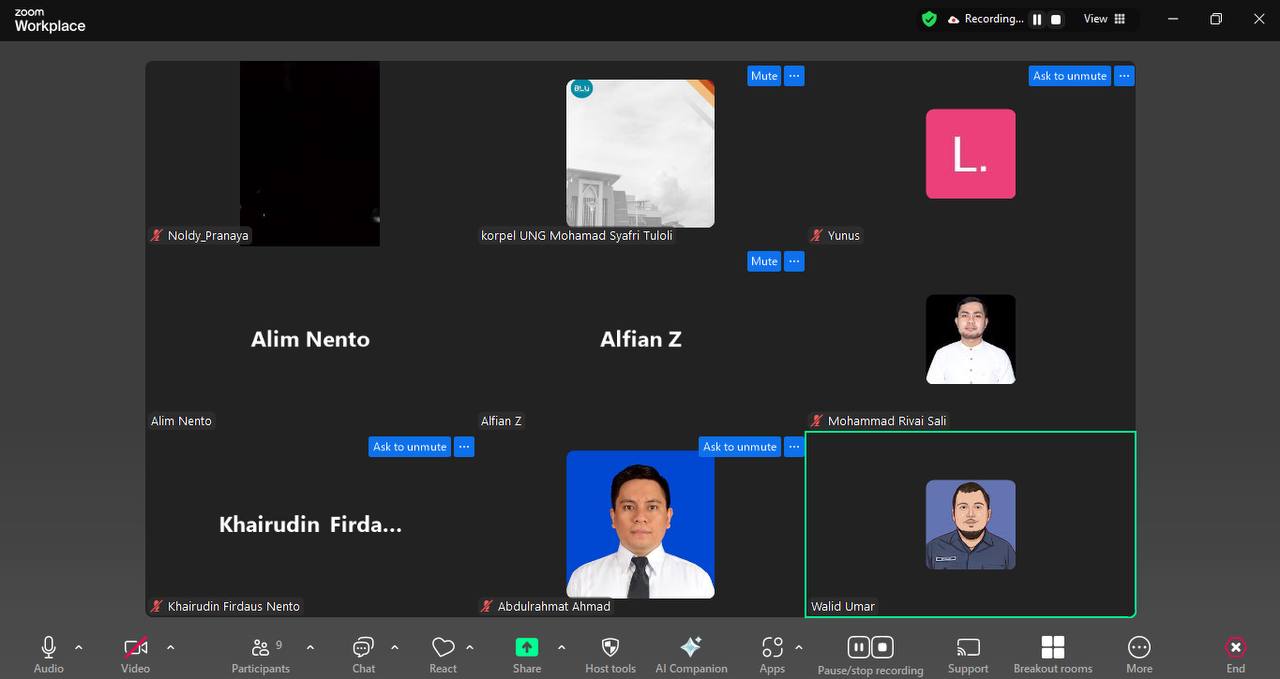Expand Apps options arrow
This screenshot has width=1280, height=679.
tap(798, 647)
